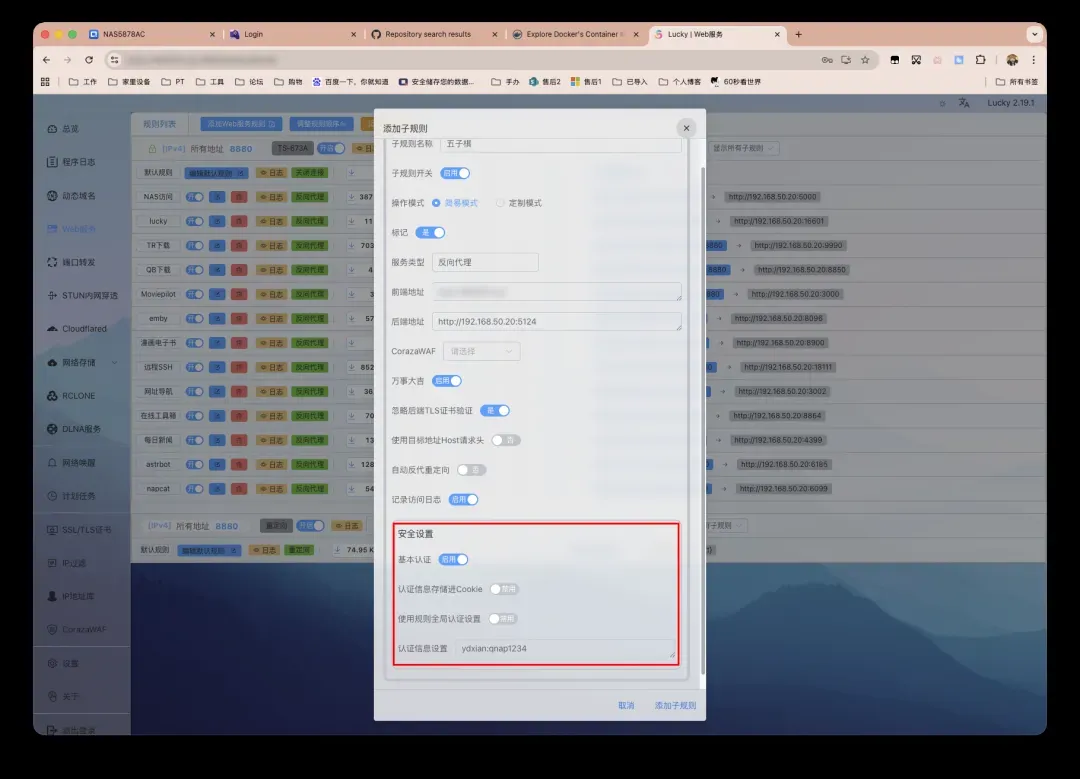The image size is (1080, 779).
Task: Click the 添加子规则 confirm button
Action: coord(675,705)
